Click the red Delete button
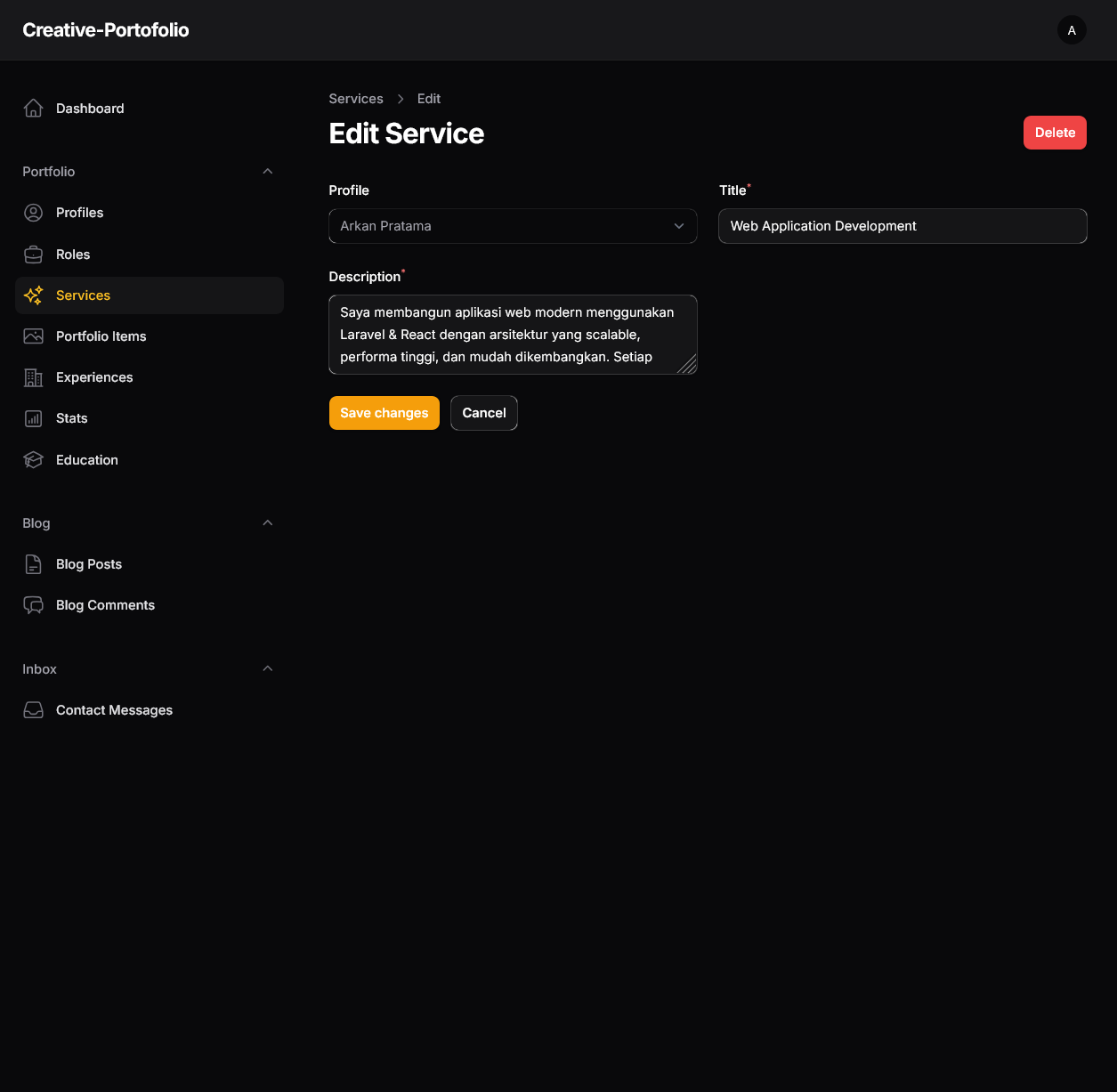Viewport: 1117px width, 1092px height. click(1055, 132)
